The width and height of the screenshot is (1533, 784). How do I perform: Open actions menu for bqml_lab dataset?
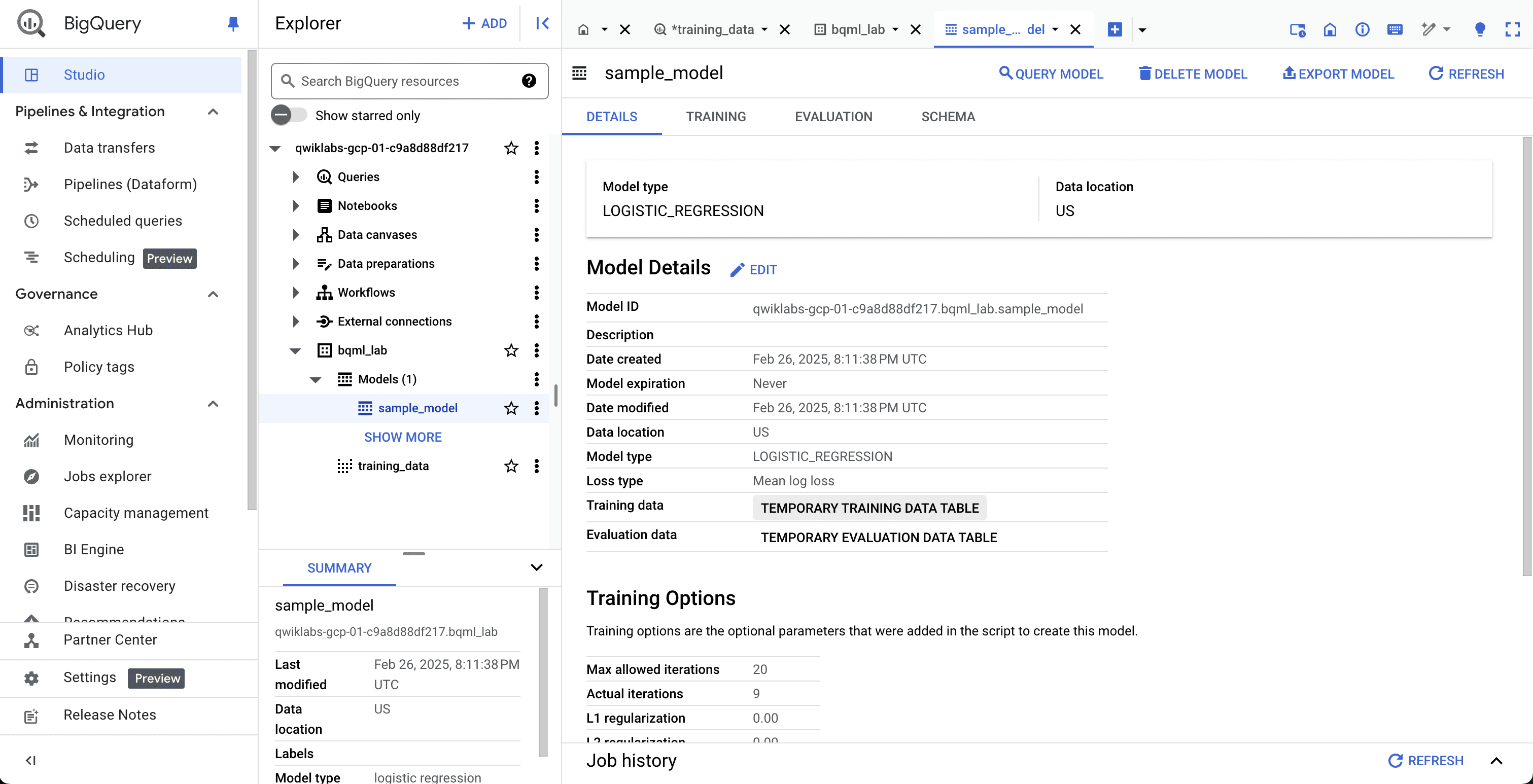click(x=536, y=350)
